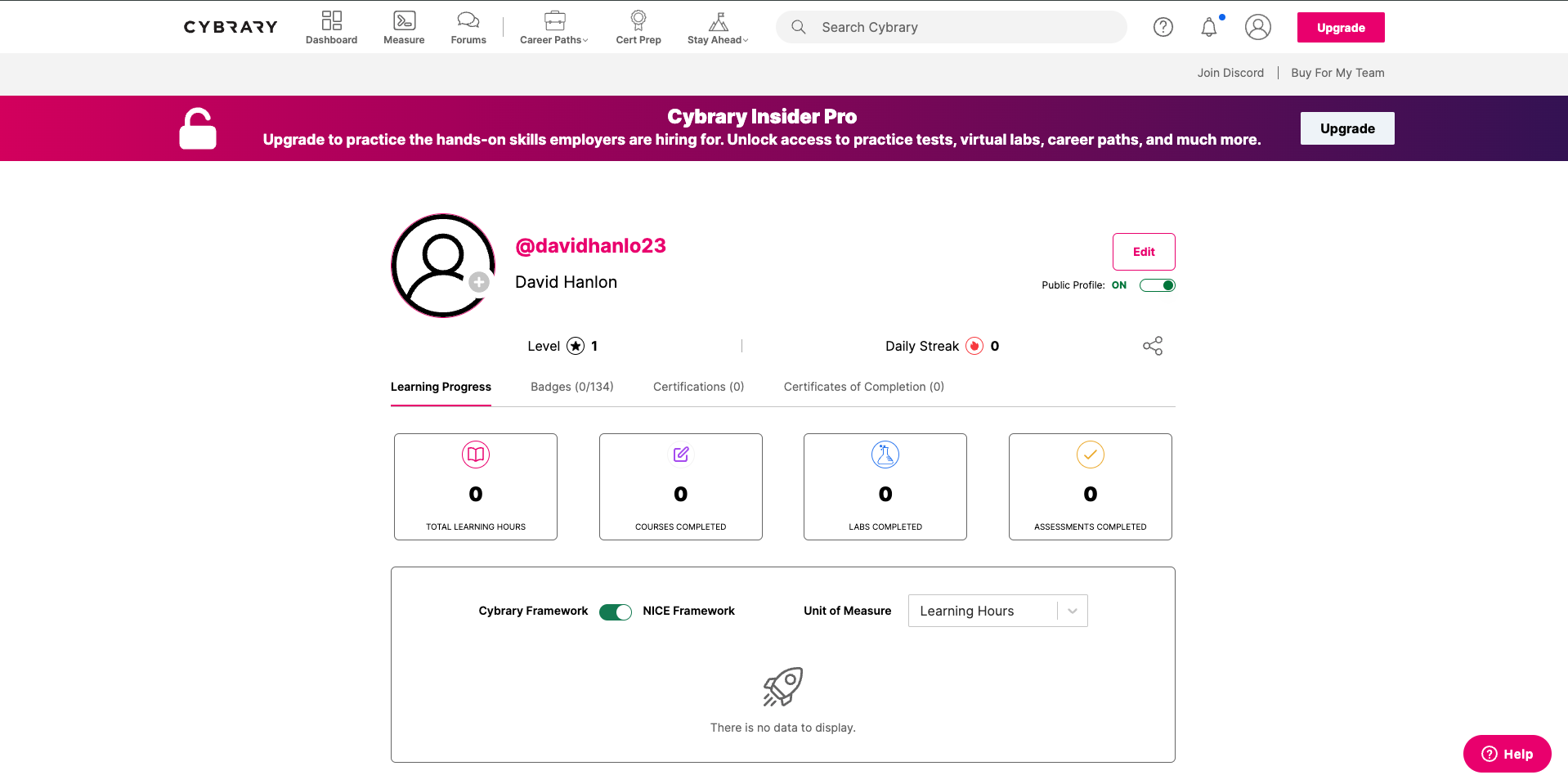Open the account user icon in header
Image resolution: width=1568 pixels, height=784 pixels.
tap(1258, 27)
